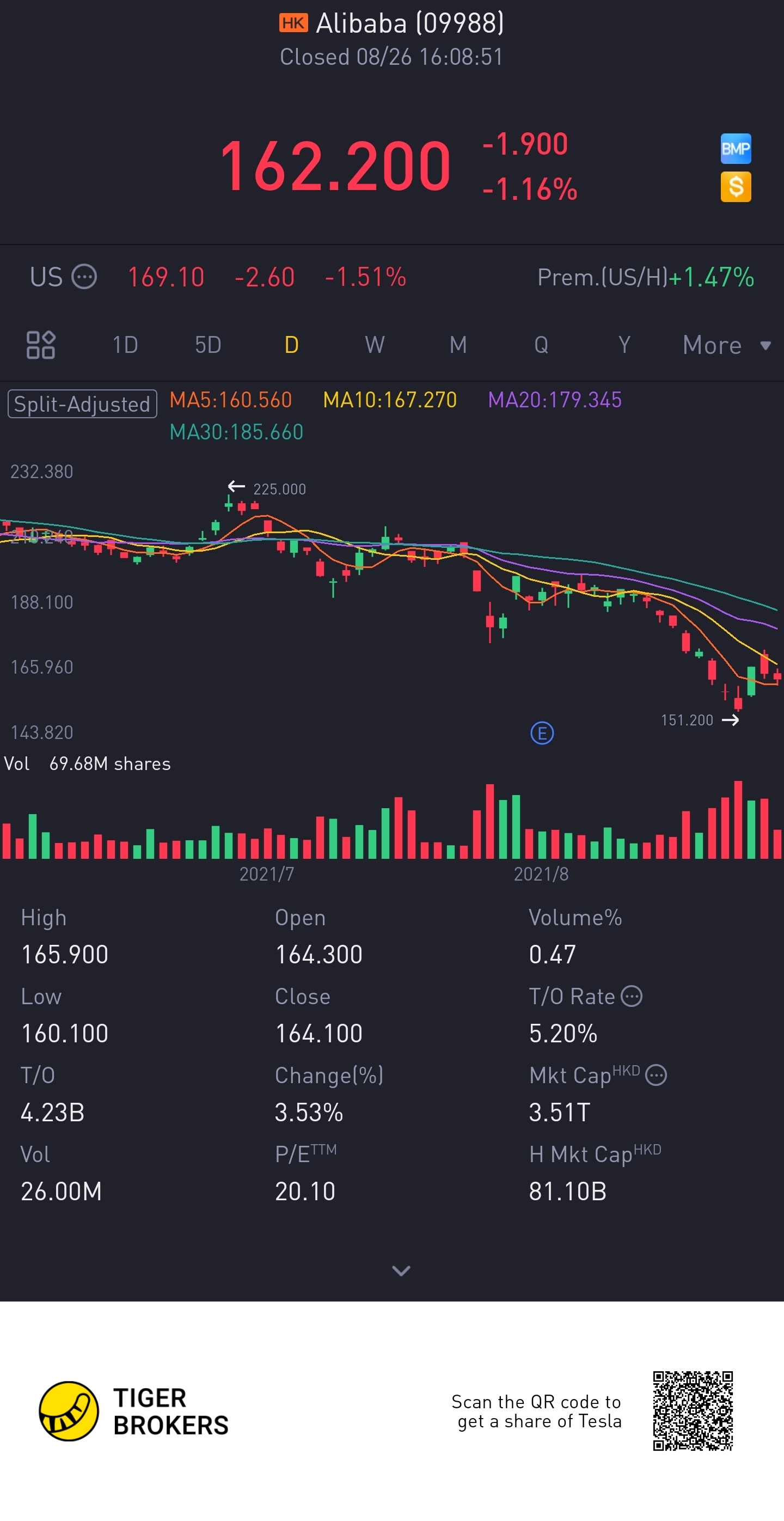784x1521 pixels.
Task: Tap the Tiger Brokers logo
Action: coord(69,1411)
